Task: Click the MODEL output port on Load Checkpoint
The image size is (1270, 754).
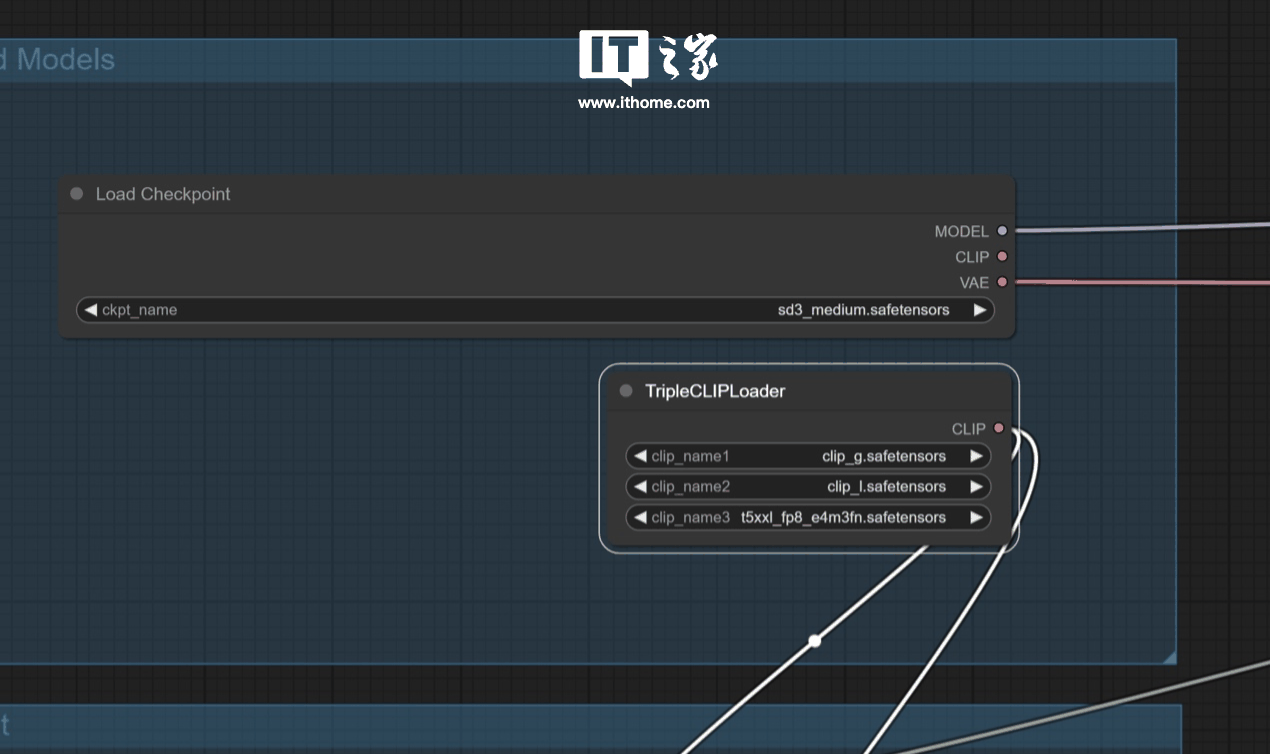Action: (x=1002, y=231)
